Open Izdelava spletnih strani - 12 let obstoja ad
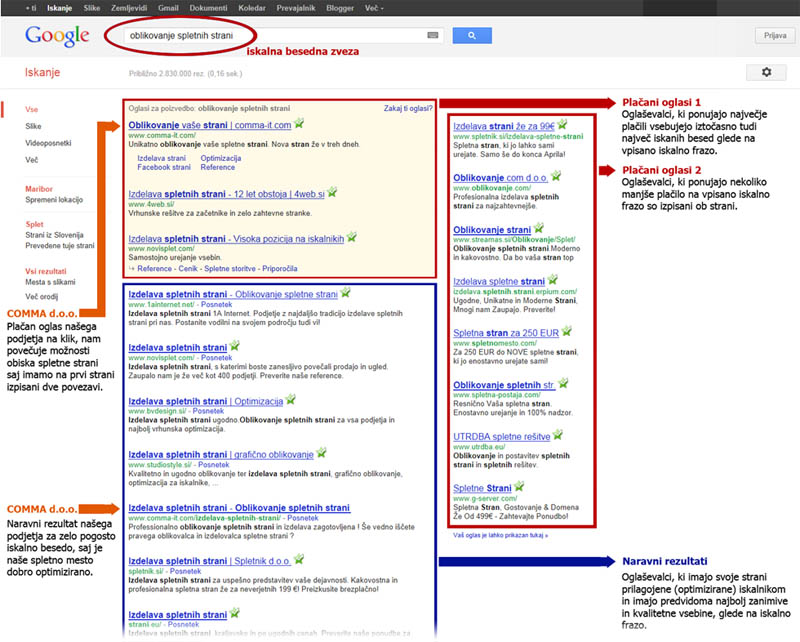The width and height of the screenshot is (800, 642). coord(226,194)
